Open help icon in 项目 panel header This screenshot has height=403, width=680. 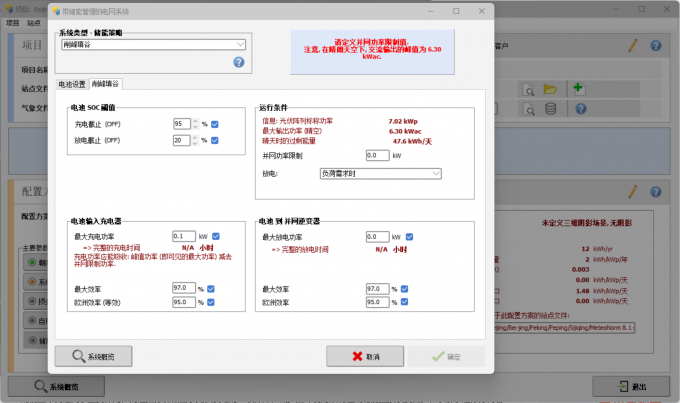coord(656,46)
